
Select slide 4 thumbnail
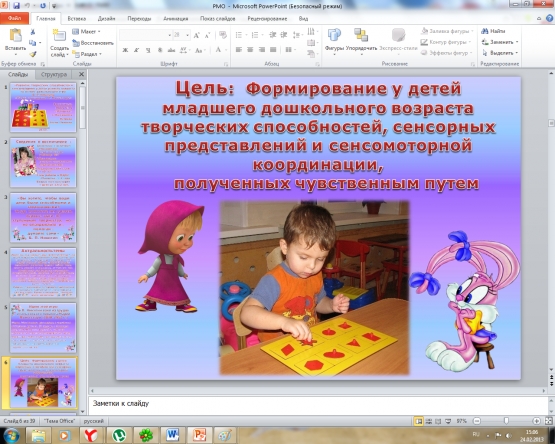(x=43, y=273)
